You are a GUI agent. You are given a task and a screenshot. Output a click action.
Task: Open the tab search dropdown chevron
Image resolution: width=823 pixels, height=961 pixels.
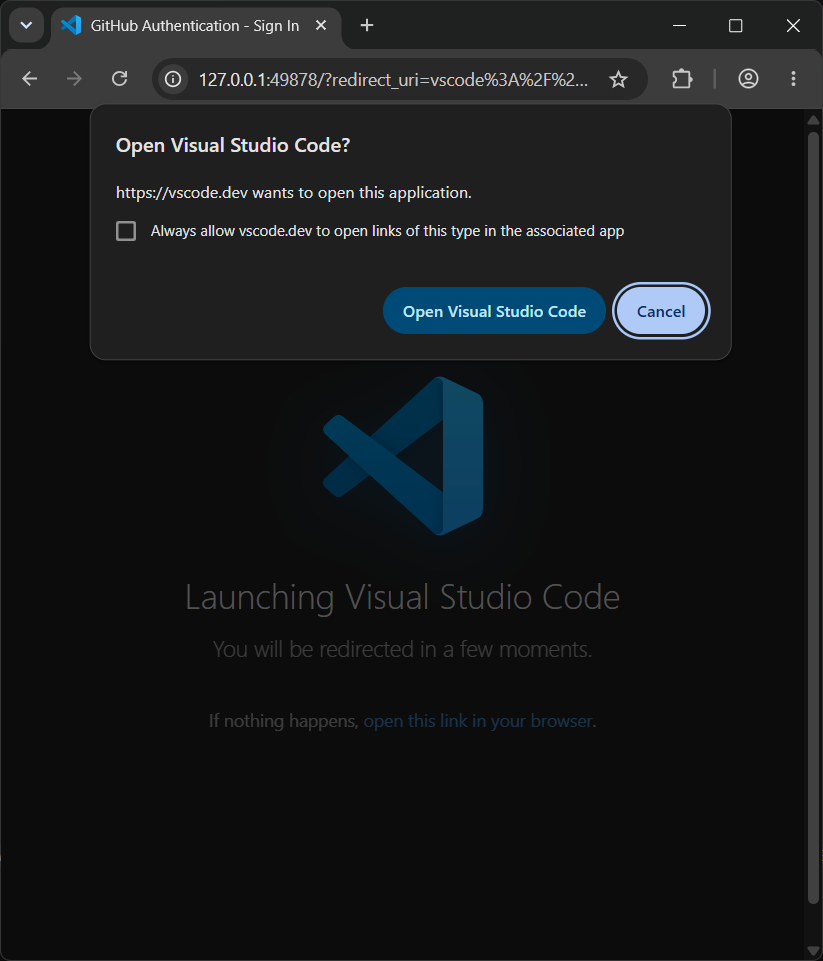click(26, 26)
